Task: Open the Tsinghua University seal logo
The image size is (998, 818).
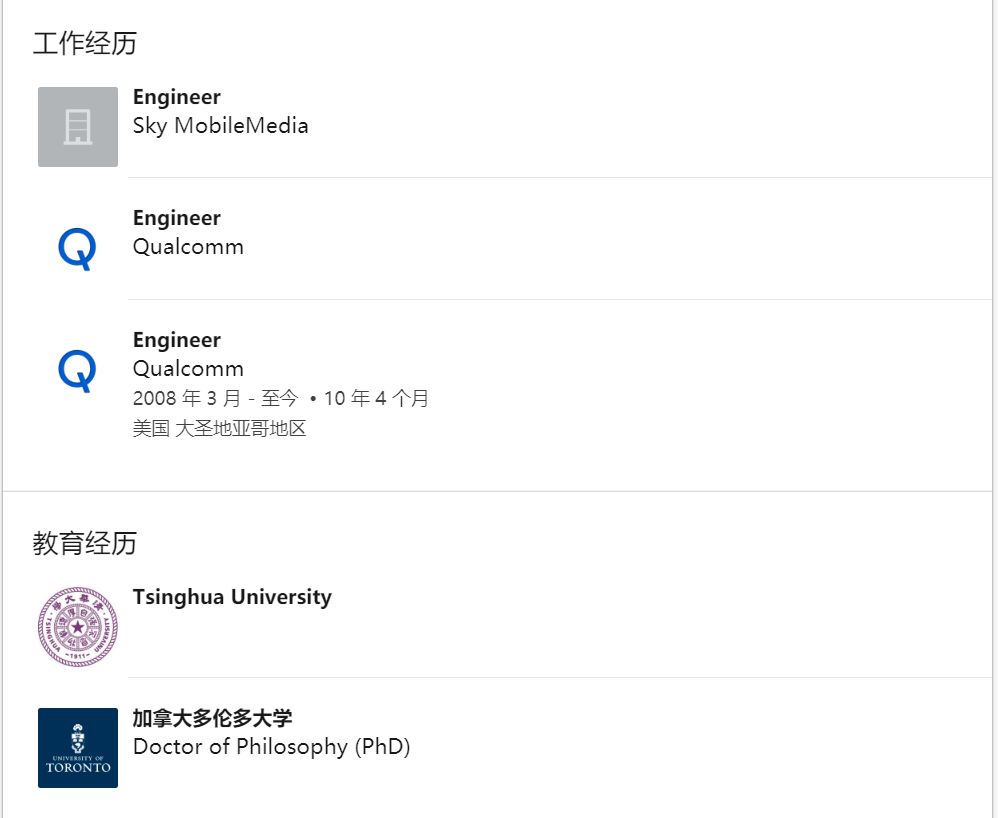Action: pyautogui.click(x=78, y=627)
